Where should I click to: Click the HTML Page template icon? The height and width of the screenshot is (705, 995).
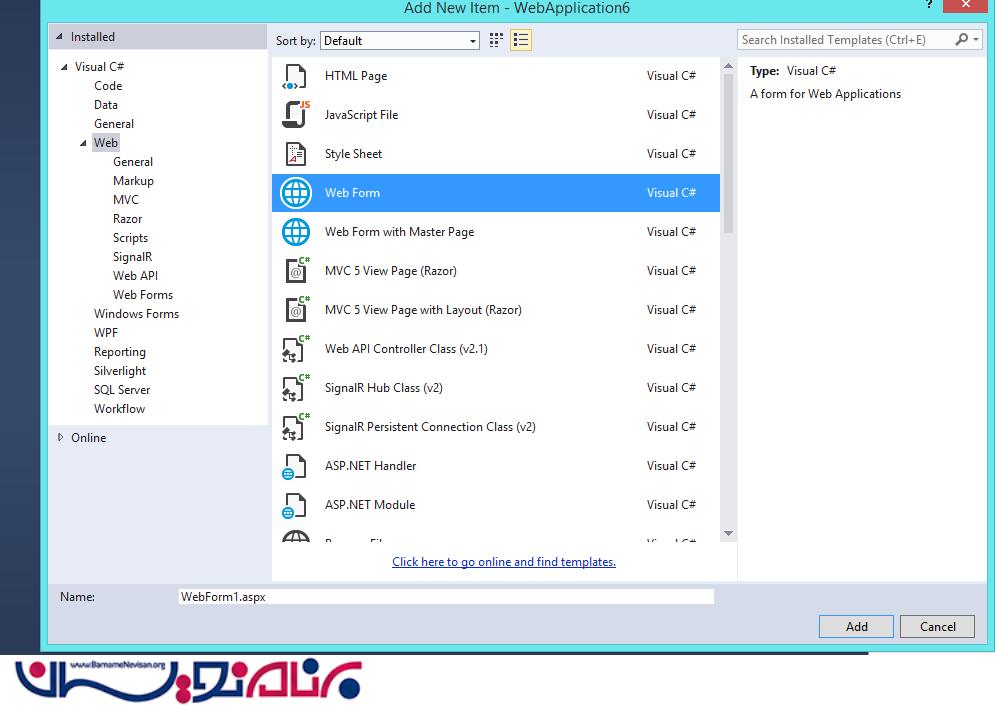coord(295,77)
